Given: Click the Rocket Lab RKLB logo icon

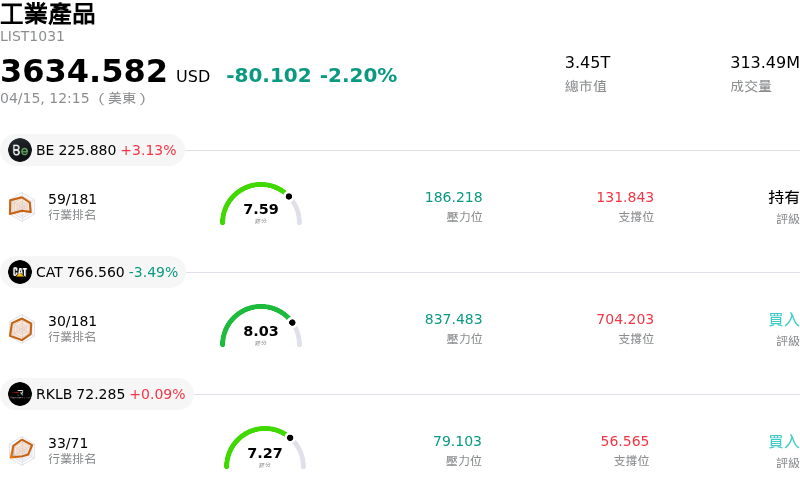Looking at the screenshot, I should pyautogui.click(x=20, y=394).
